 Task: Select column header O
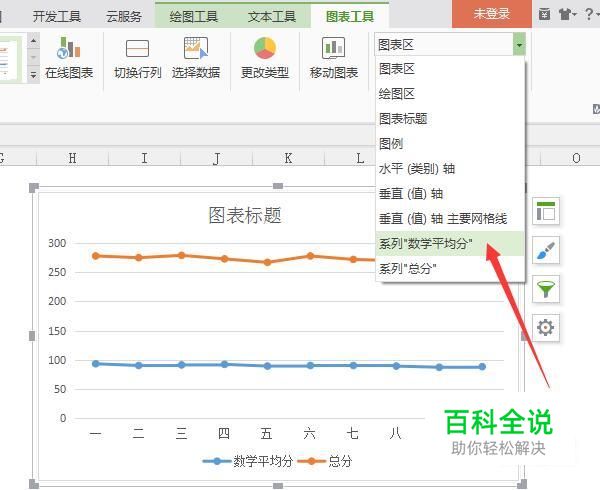576,158
